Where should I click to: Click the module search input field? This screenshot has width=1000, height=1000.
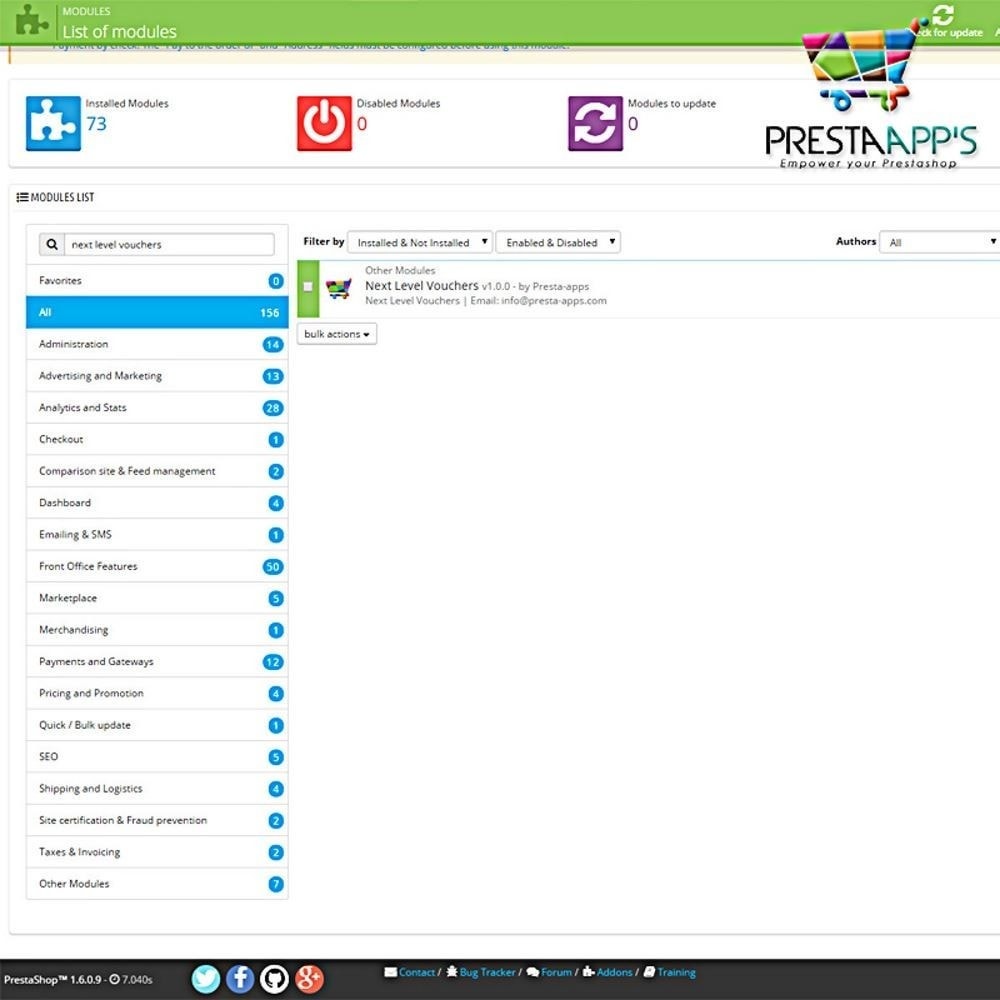click(169, 244)
